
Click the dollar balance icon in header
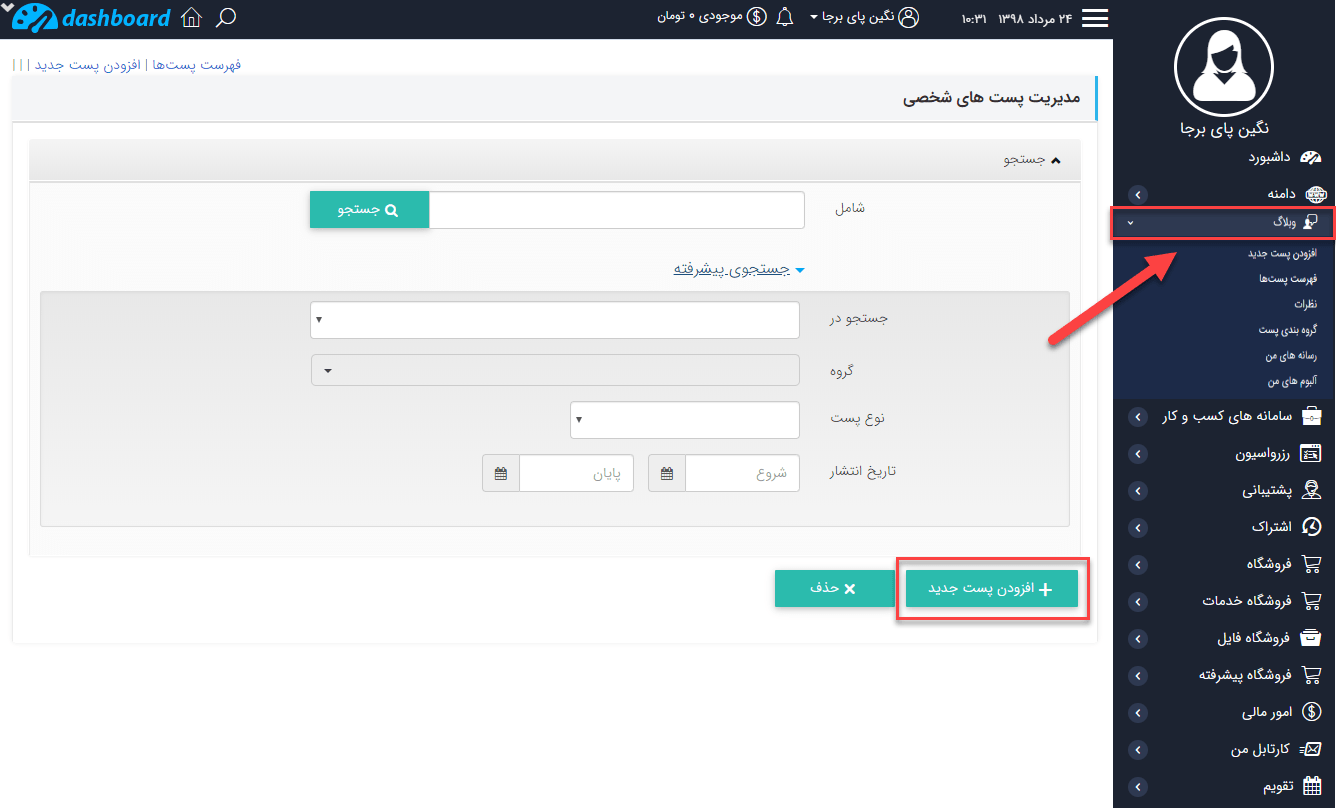coord(757,18)
